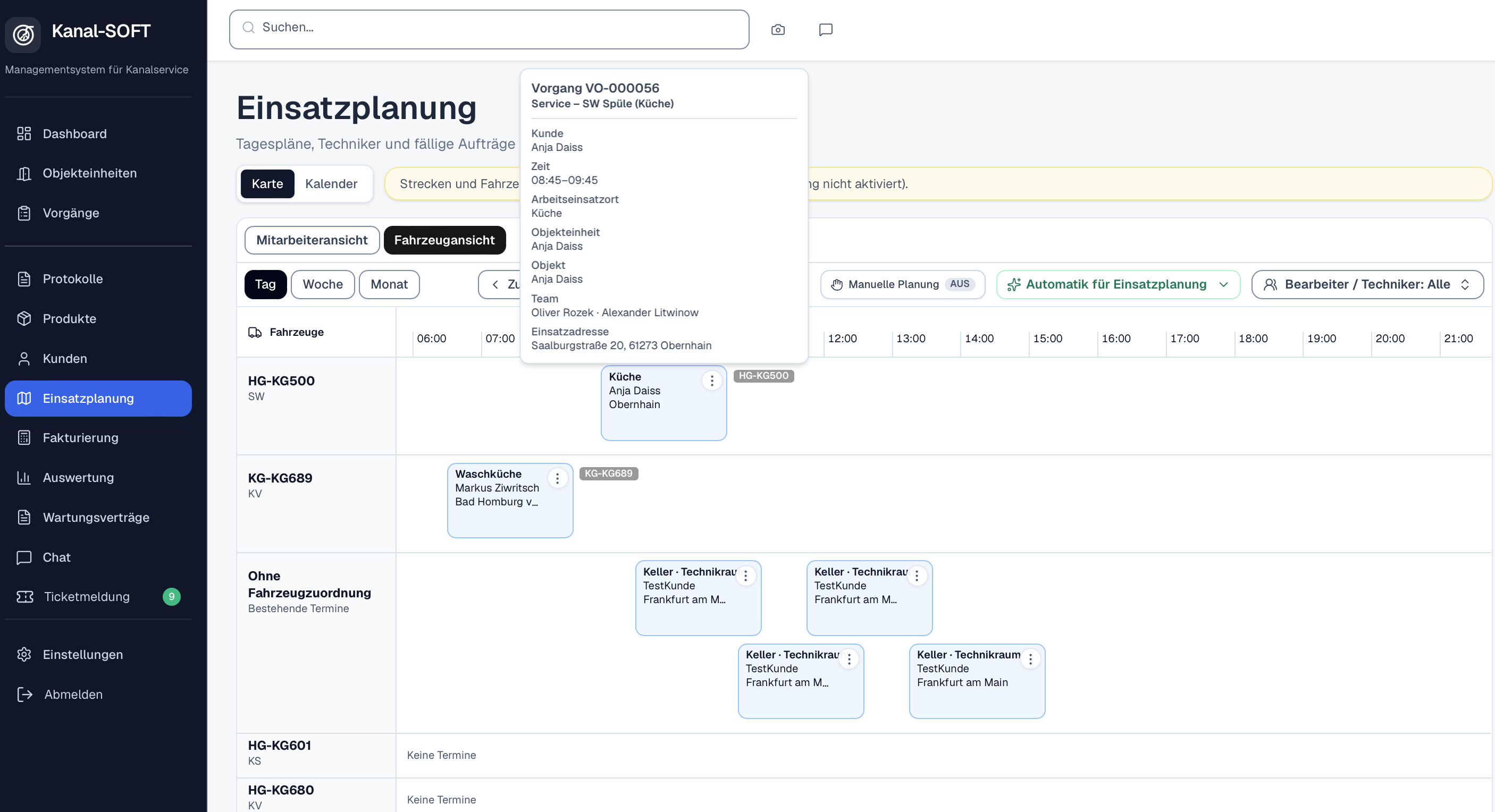
Task: Click the Auswertung bar chart icon
Action: tap(24, 477)
